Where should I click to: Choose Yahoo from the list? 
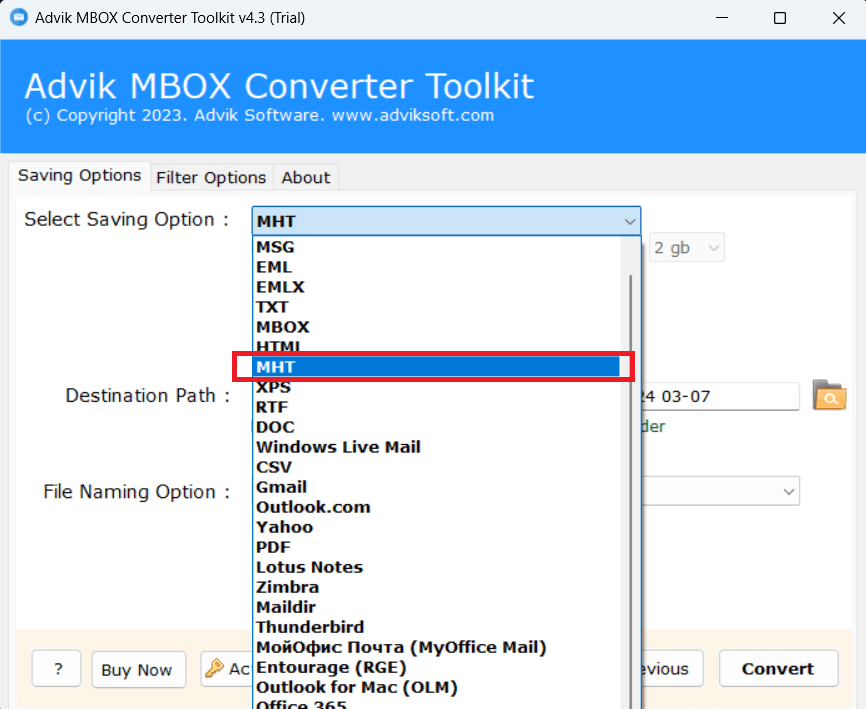[436, 527]
